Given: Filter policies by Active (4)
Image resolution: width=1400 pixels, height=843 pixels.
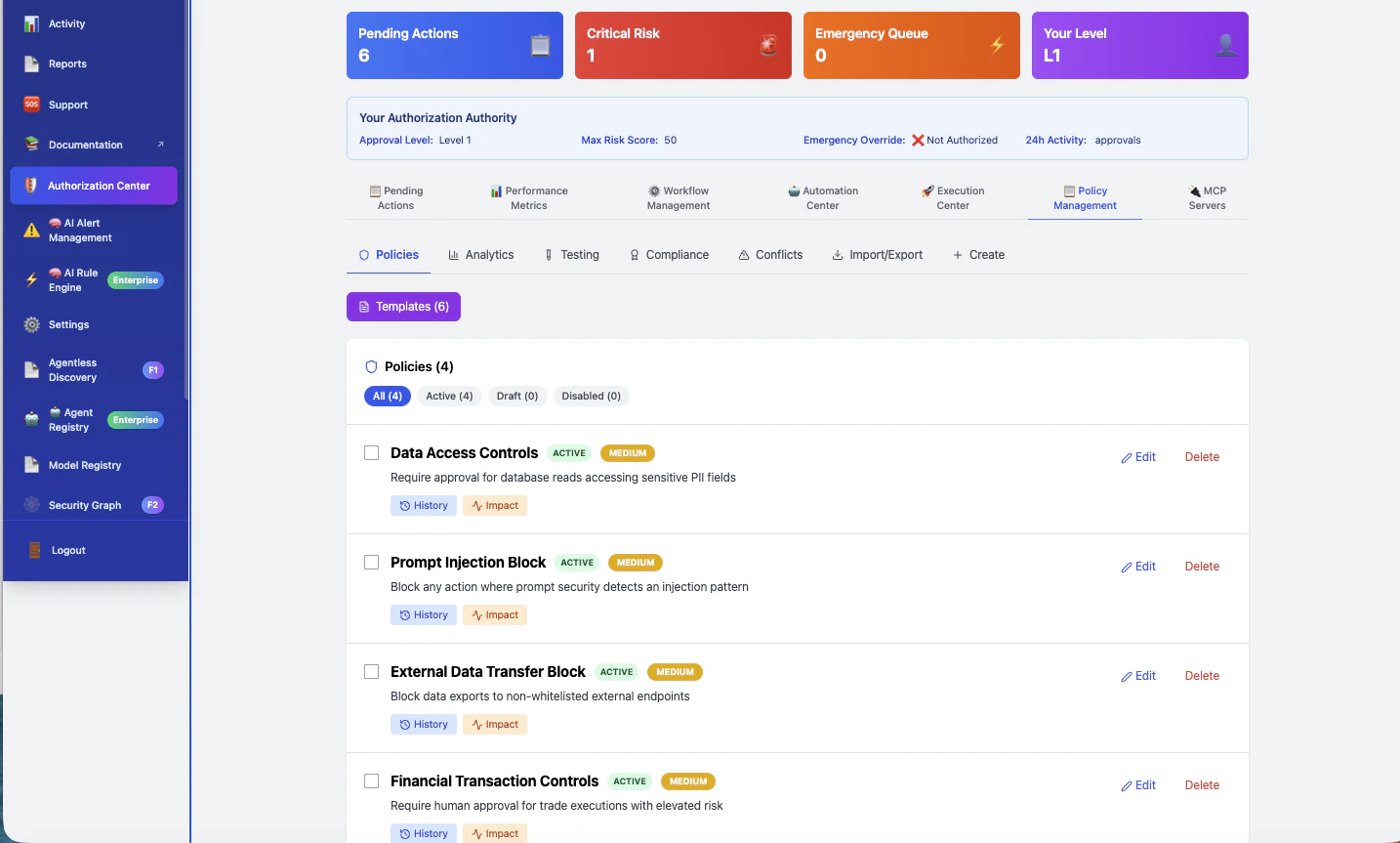Looking at the screenshot, I should (x=449, y=396).
